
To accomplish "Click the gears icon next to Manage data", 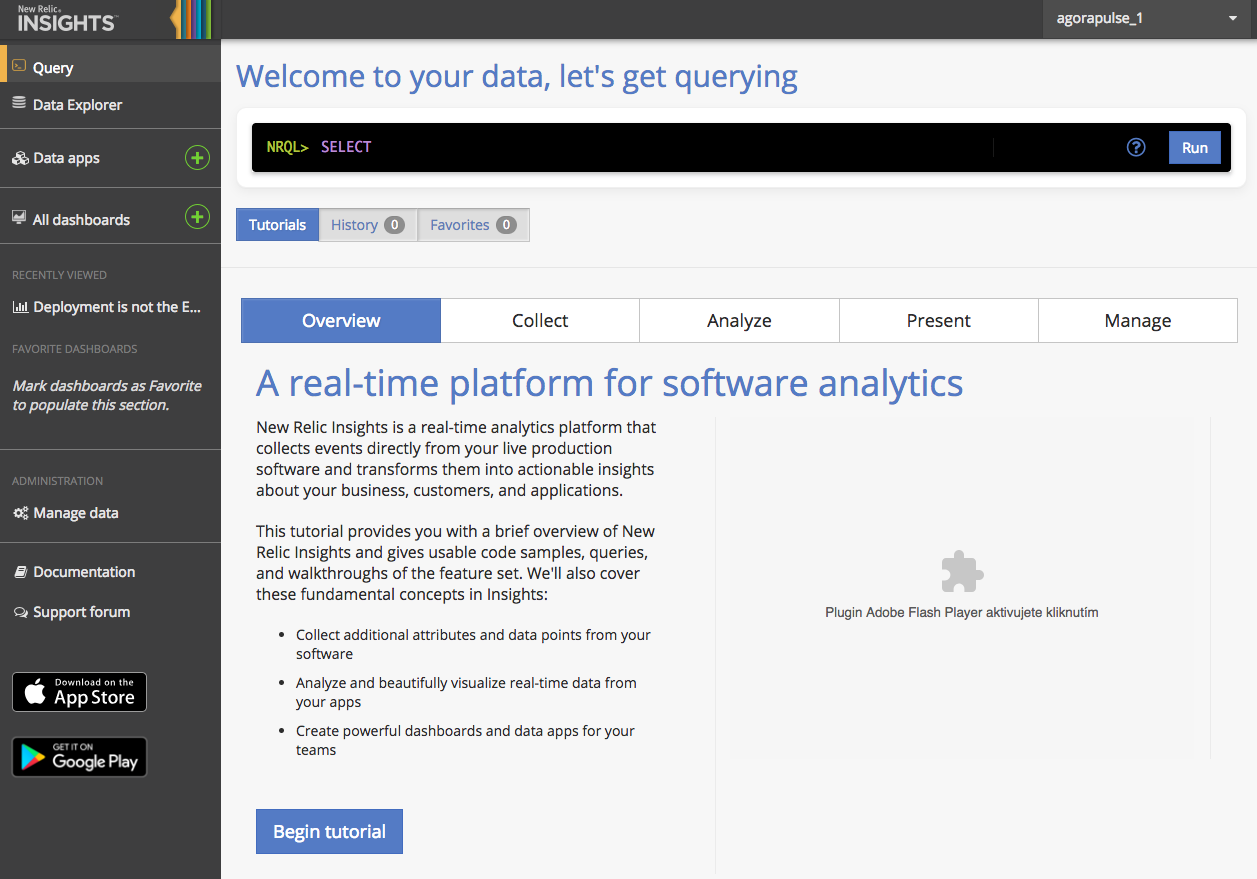I will pyautogui.click(x=20, y=512).
